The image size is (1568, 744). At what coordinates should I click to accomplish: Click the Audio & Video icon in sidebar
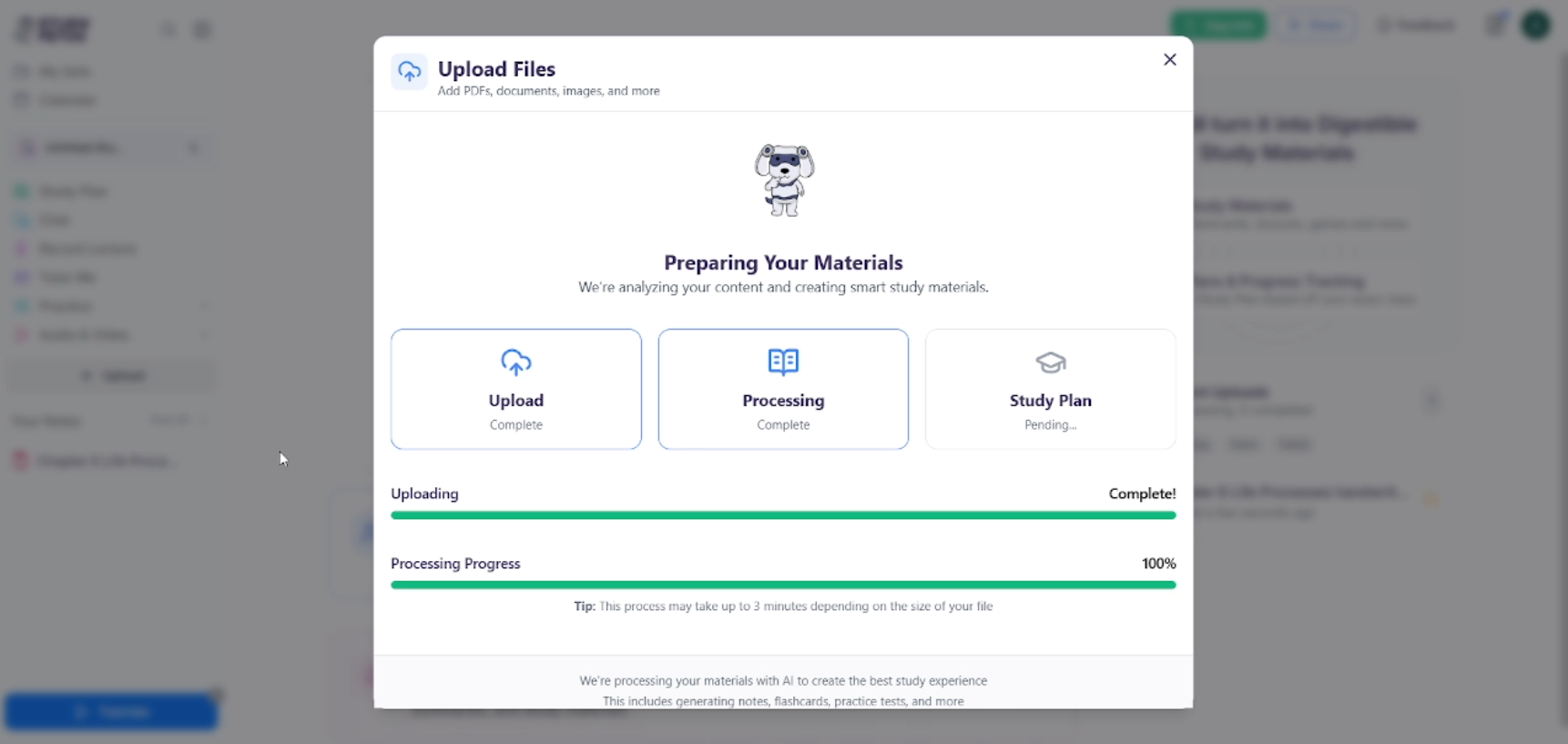click(22, 335)
